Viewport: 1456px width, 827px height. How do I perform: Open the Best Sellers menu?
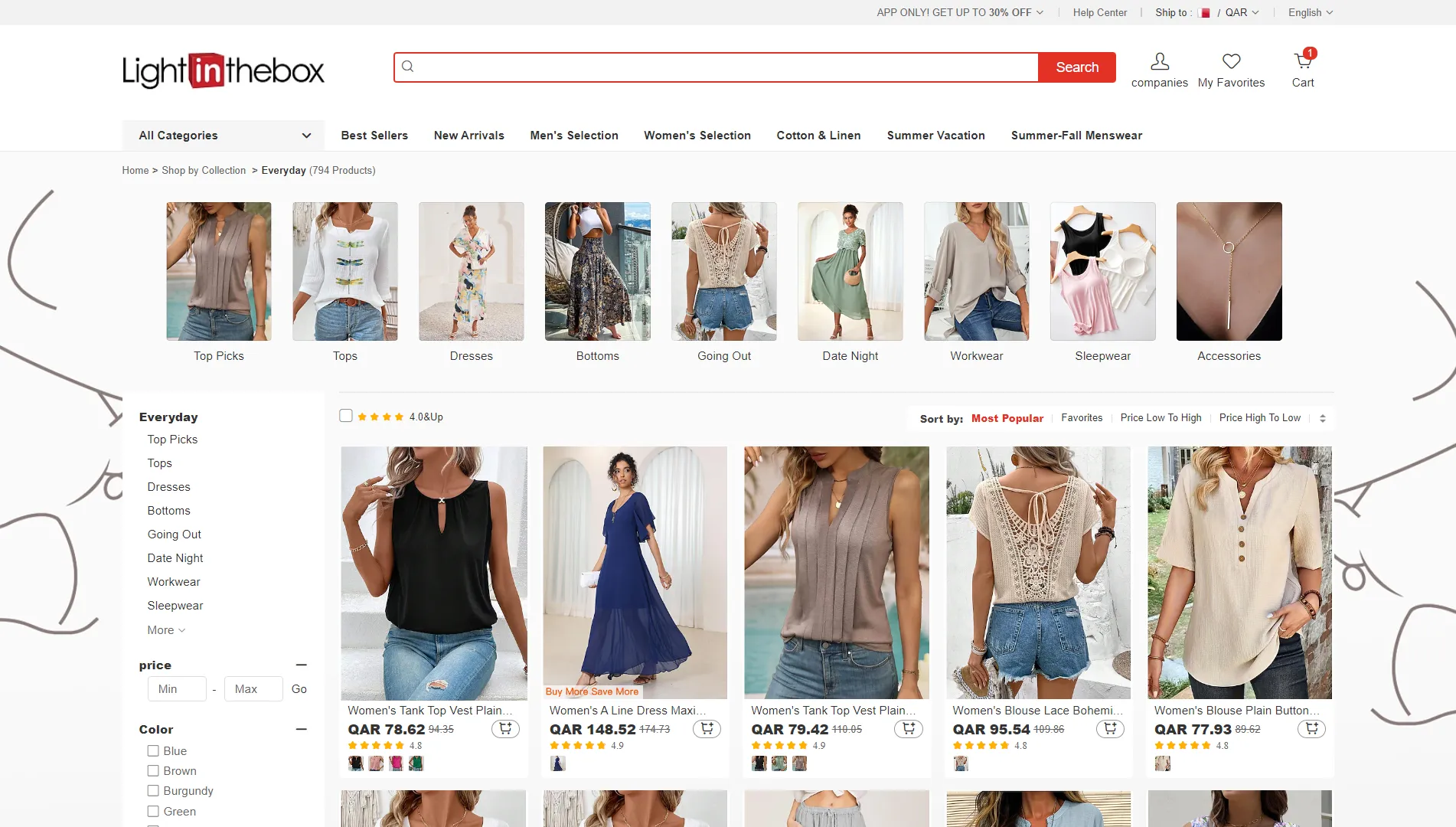click(374, 136)
